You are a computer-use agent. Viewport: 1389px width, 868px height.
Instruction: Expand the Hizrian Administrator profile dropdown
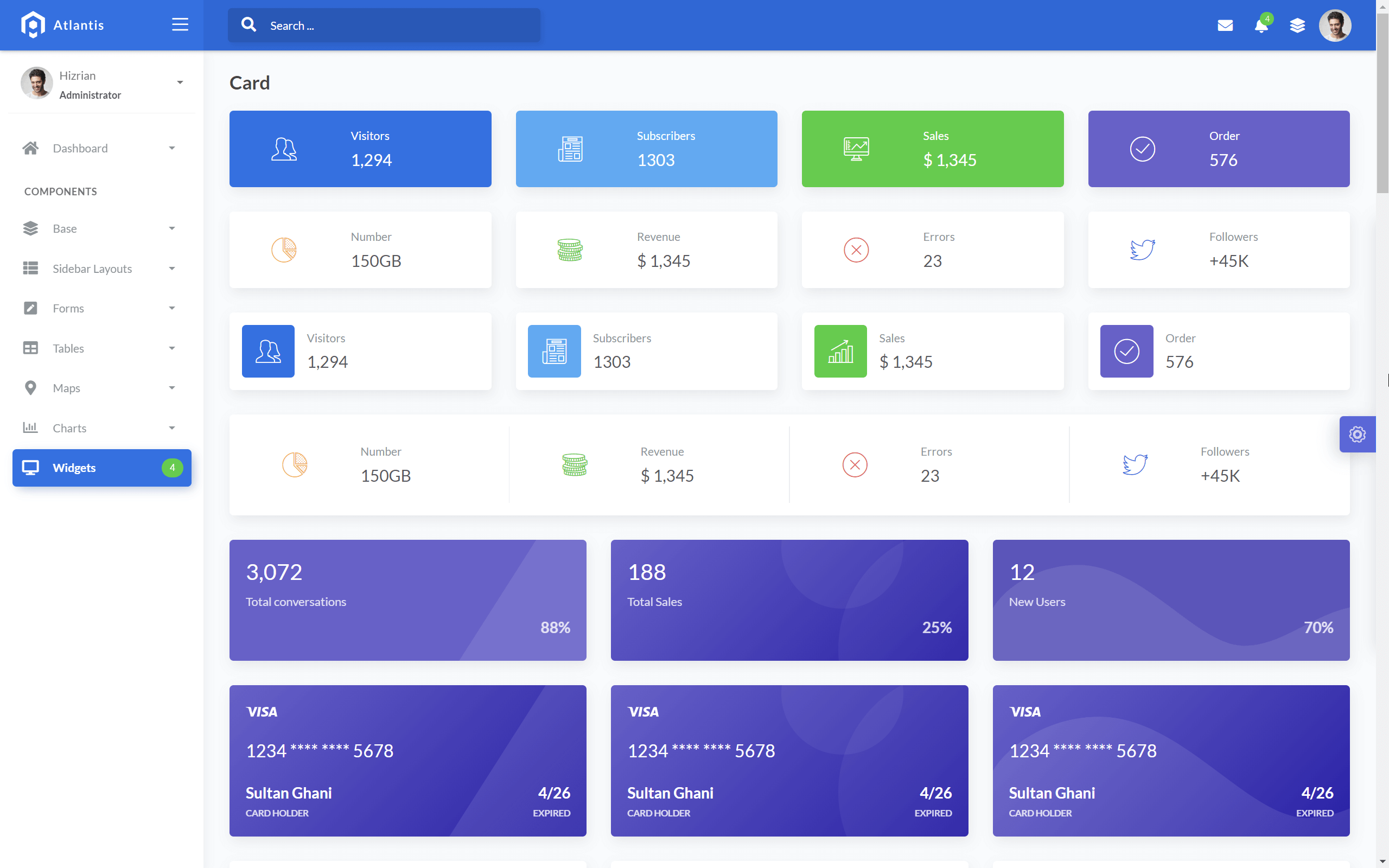click(x=180, y=82)
